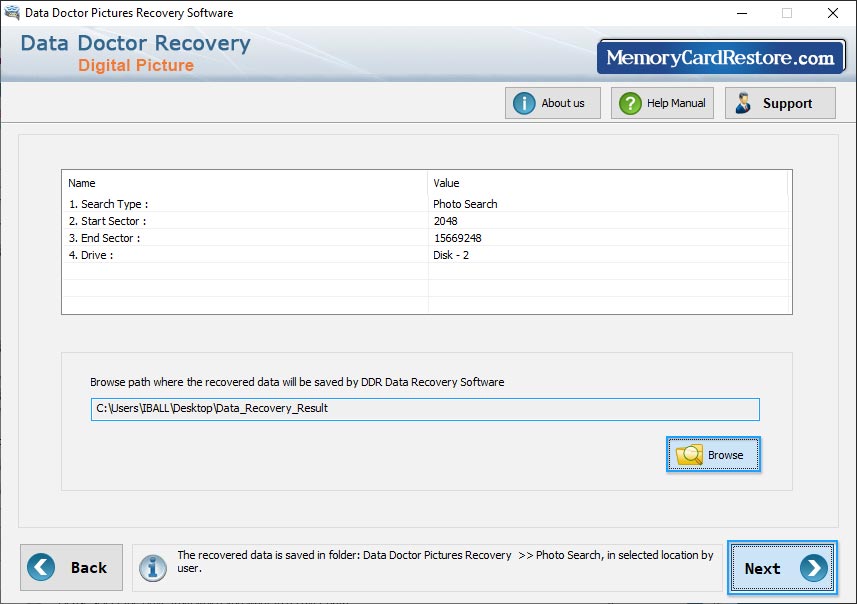
Task: Click the info icon beside the recovered data message
Action: [x=153, y=568]
